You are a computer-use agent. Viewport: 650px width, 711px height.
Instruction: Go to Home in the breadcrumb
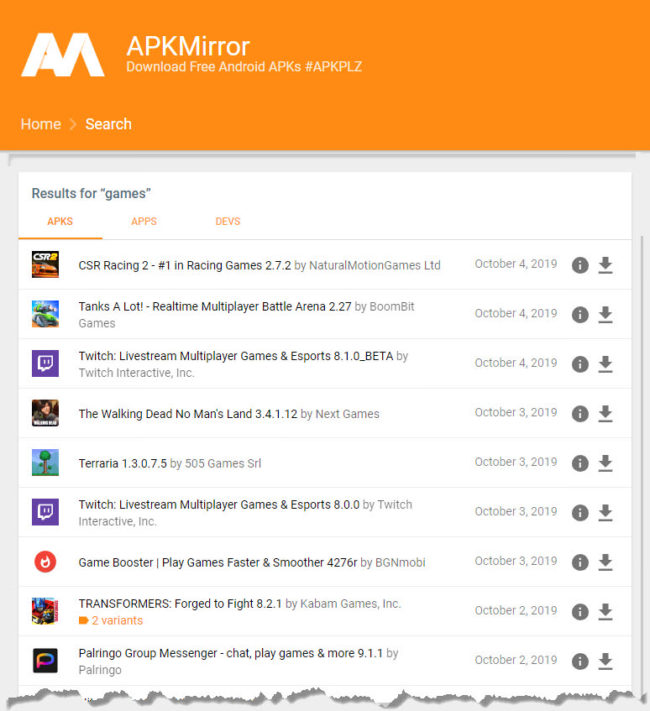tap(41, 124)
